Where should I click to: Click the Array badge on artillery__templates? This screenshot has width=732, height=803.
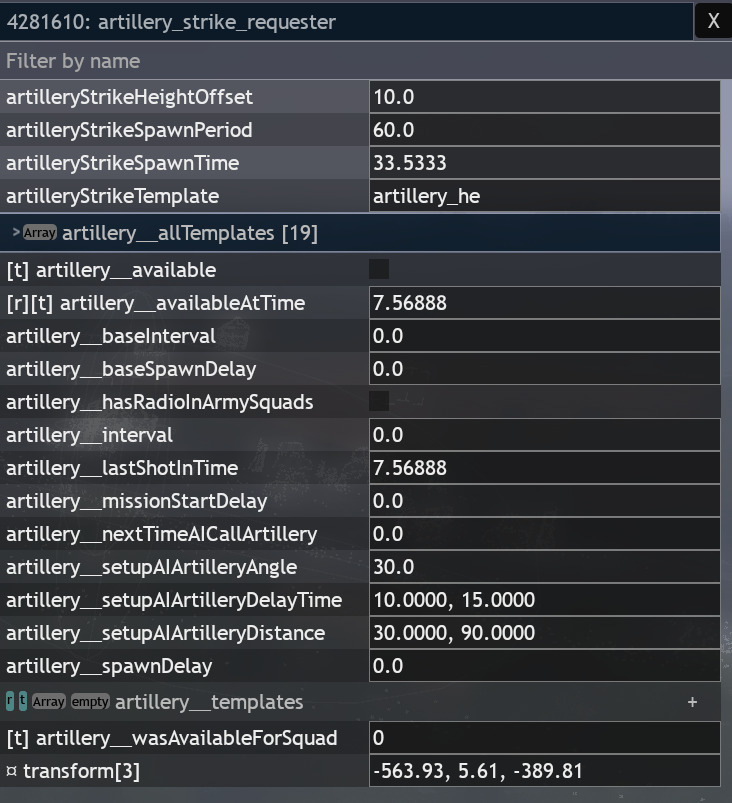(x=49, y=702)
